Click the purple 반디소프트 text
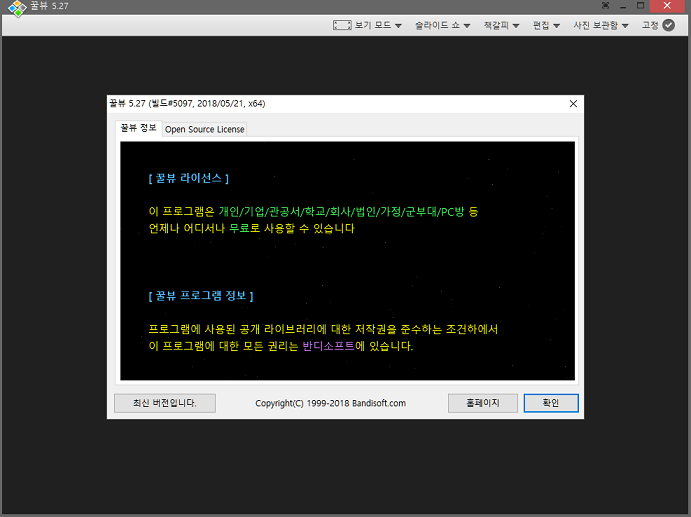 [x=329, y=346]
